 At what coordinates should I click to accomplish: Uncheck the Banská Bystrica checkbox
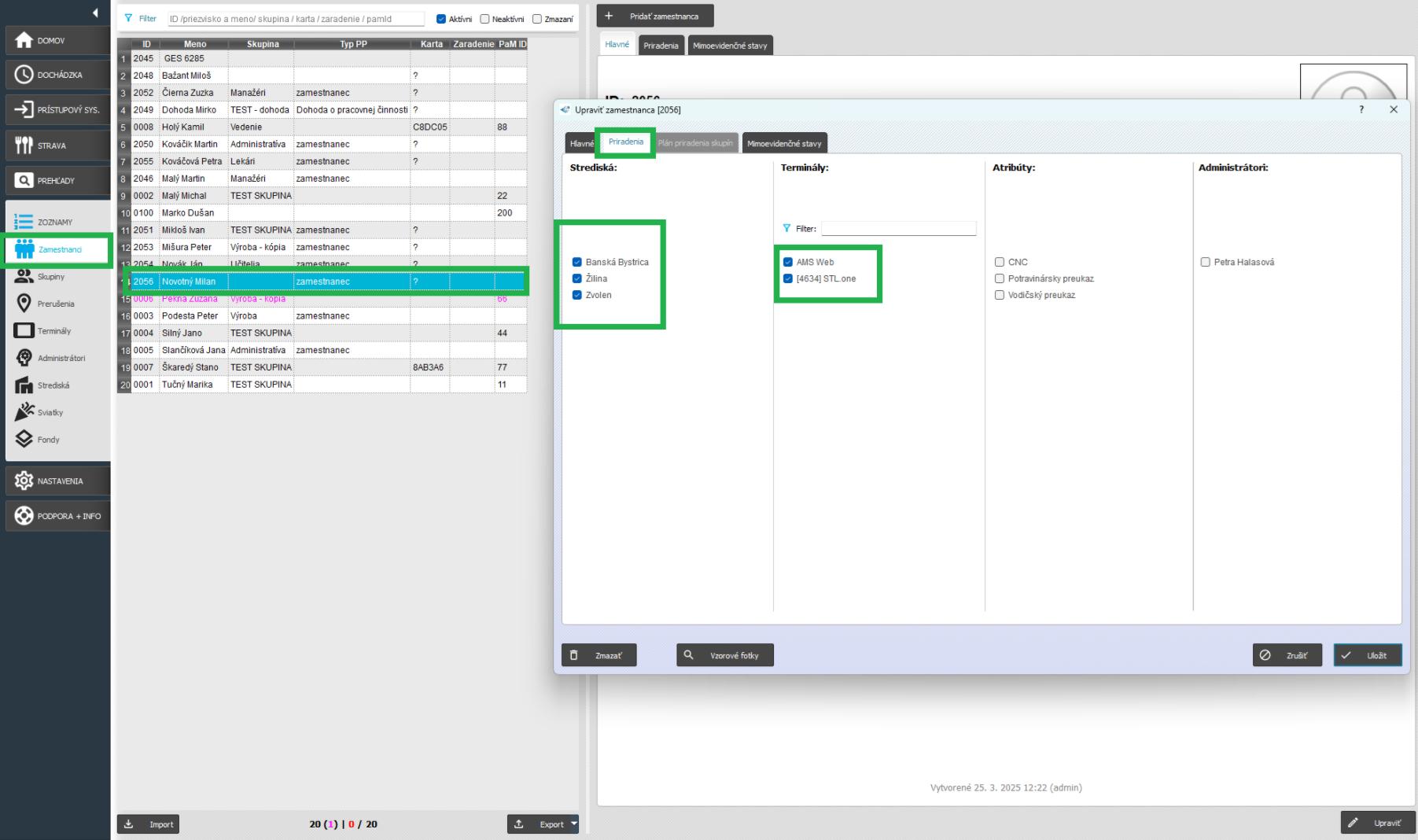(577, 262)
